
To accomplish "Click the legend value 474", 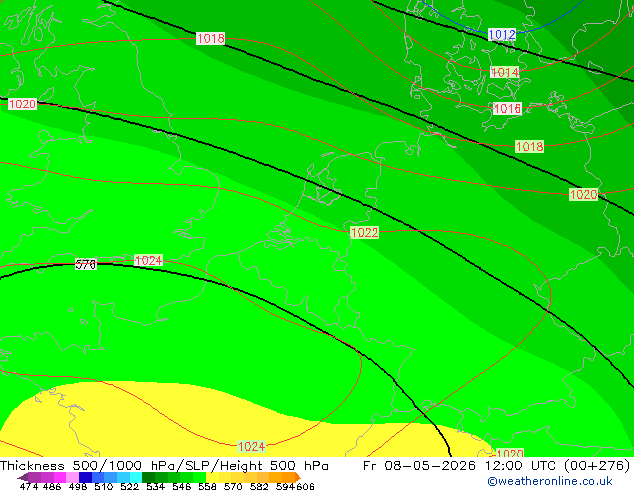I will [29, 486].
